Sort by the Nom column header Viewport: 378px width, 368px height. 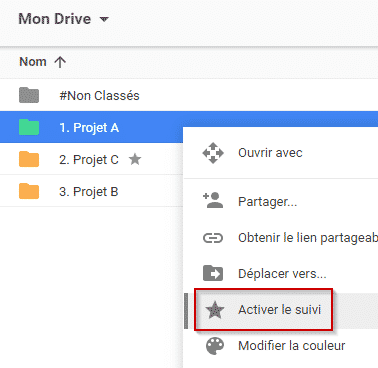click(x=33, y=62)
